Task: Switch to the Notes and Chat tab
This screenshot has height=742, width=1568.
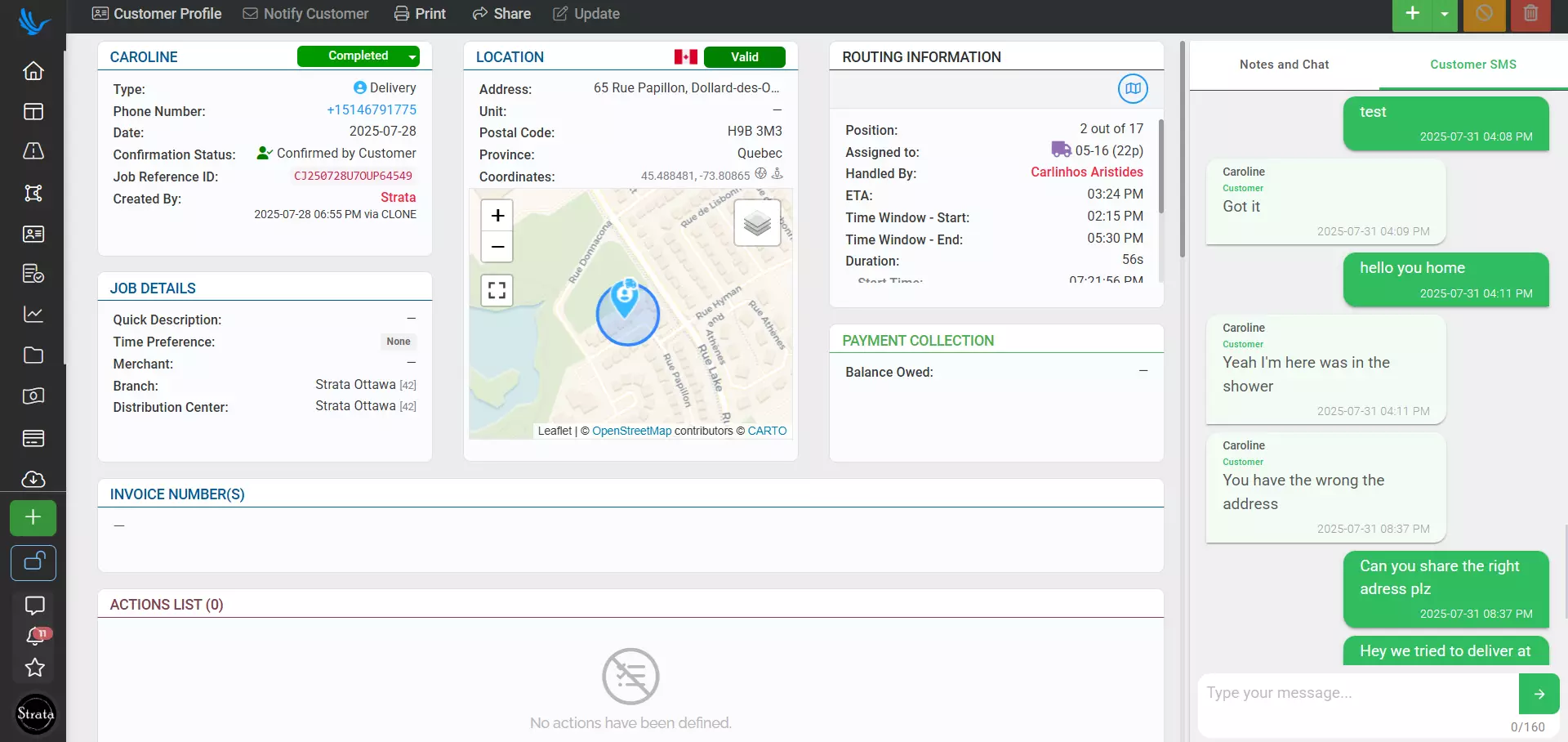Action: pos(1284,64)
